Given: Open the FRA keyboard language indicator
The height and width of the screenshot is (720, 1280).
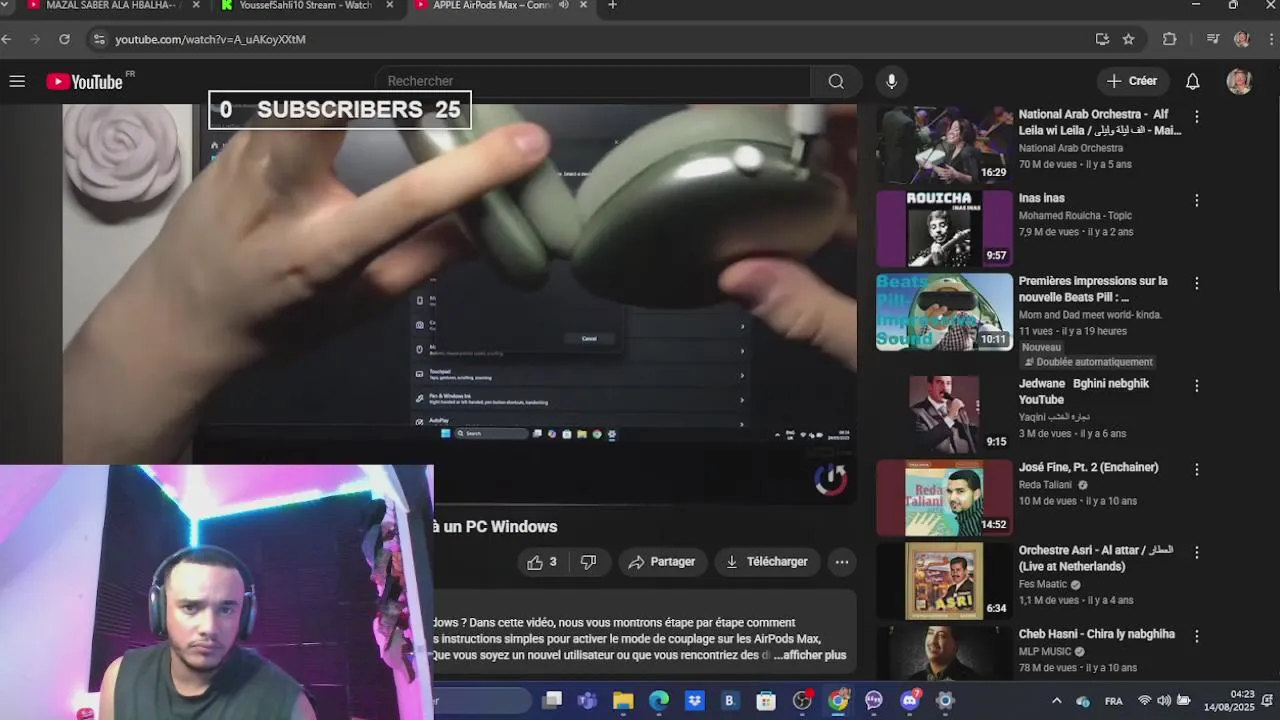Looking at the screenshot, I should (1113, 701).
